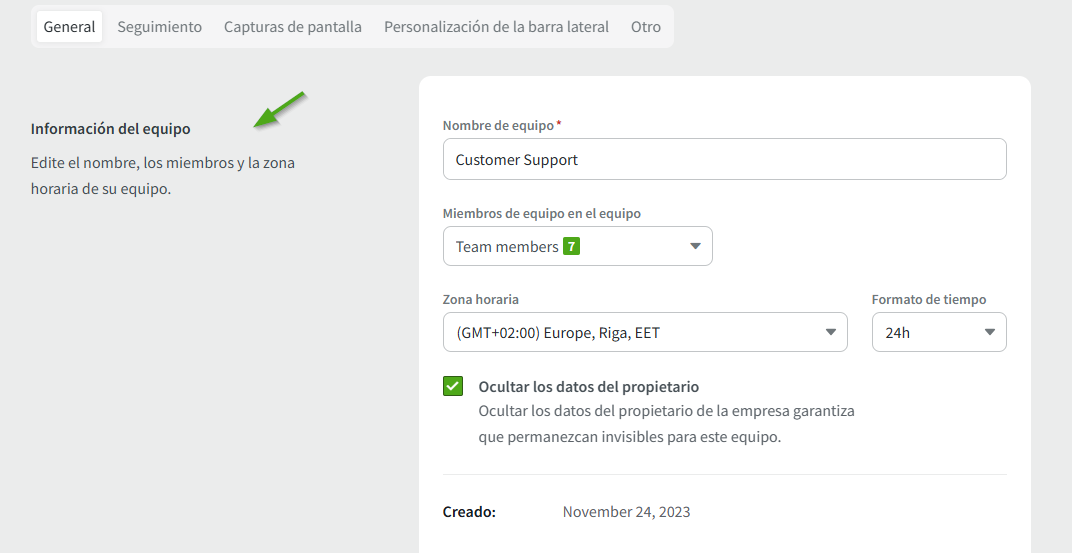Screen dimensions: 1072x553
Task: Click the Ocultar los datos del propietario label
Action: coord(588,387)
